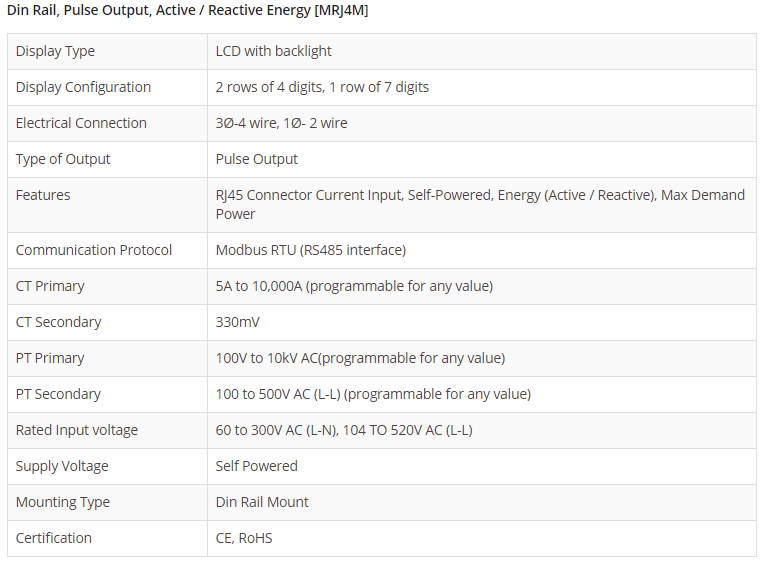Screen dimensions: 764x562
Task: Click the Features row label
Action: 43,195
